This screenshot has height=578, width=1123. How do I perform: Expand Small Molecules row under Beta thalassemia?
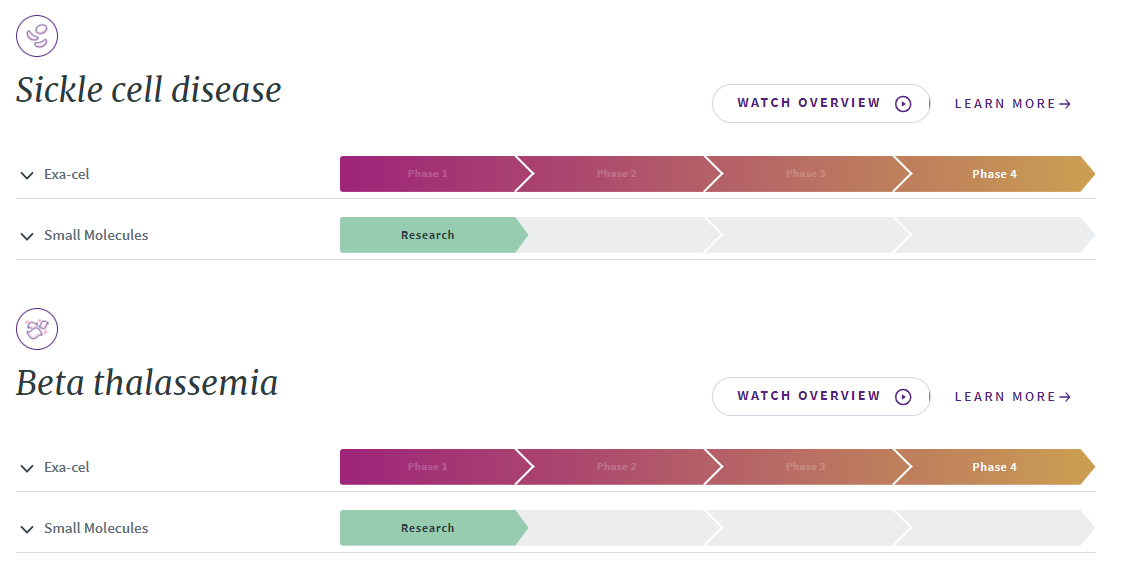pyautogui.click(x=556, y=528)
